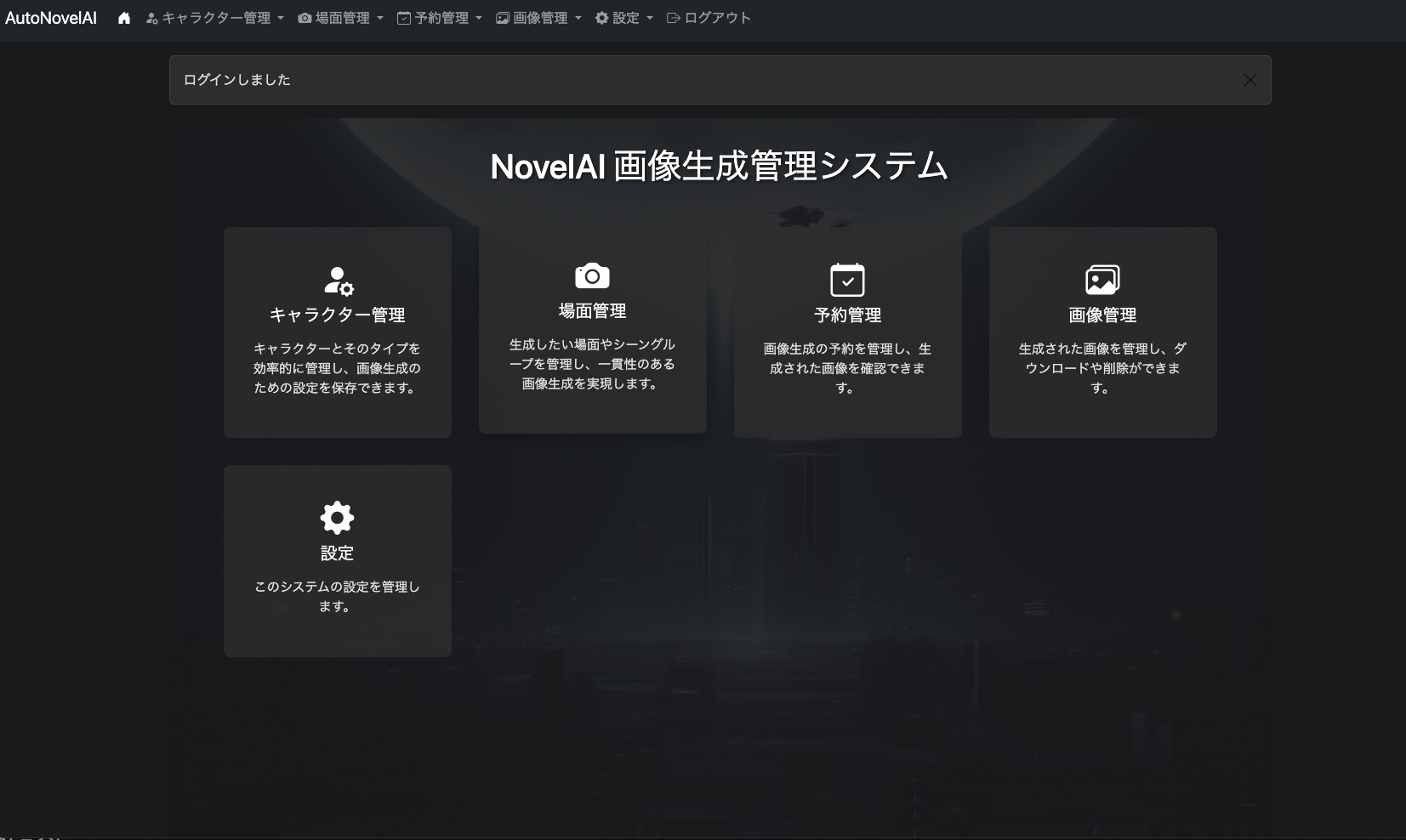1406x840 pixels.
Task: Dismiss the ログインしました notification
Action: [1249, 79]
